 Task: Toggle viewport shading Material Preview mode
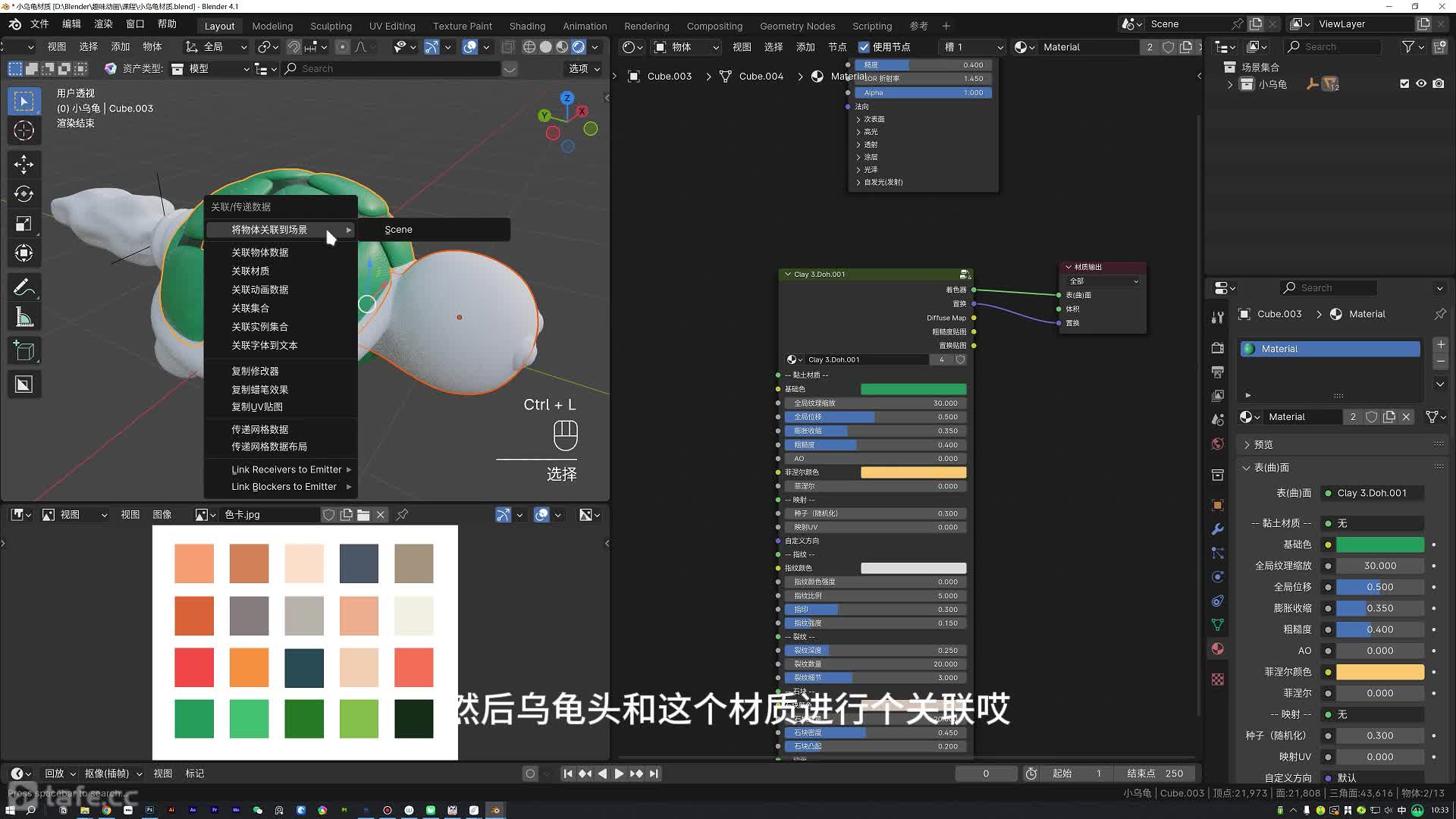click(564, 47)
